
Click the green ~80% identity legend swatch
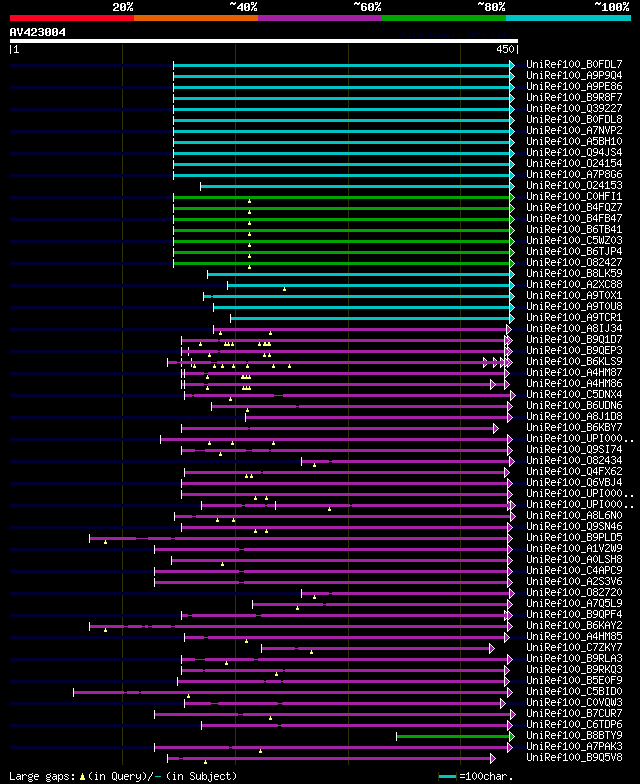(x=444, y=18)
